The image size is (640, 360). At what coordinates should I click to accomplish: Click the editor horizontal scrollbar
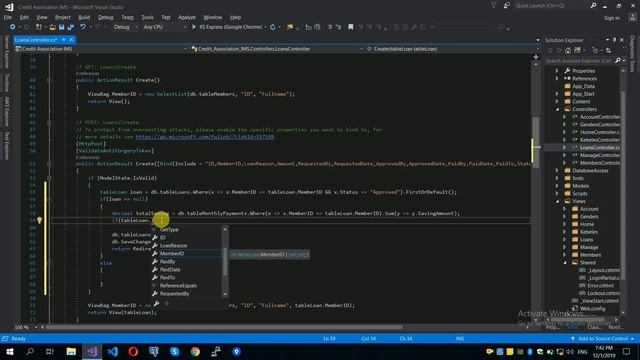(224, 327)
